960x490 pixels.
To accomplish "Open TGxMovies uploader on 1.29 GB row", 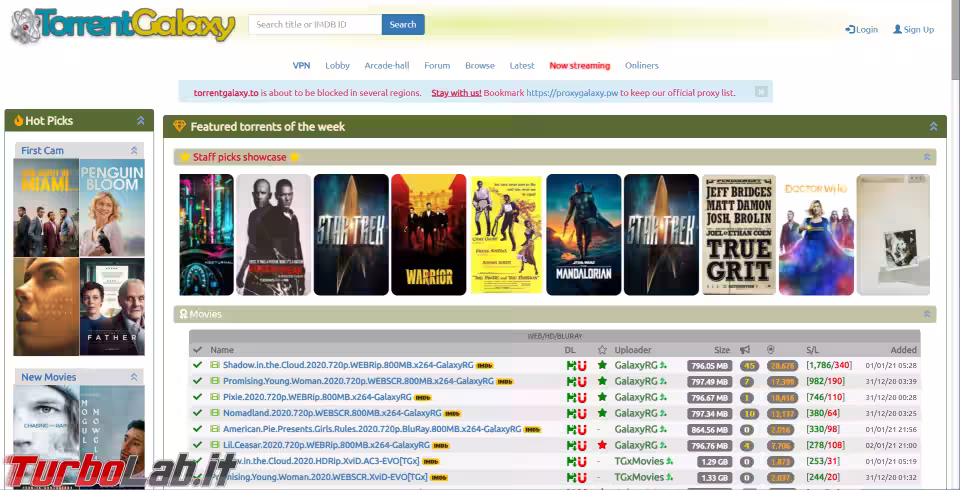I will click(639, 461).
